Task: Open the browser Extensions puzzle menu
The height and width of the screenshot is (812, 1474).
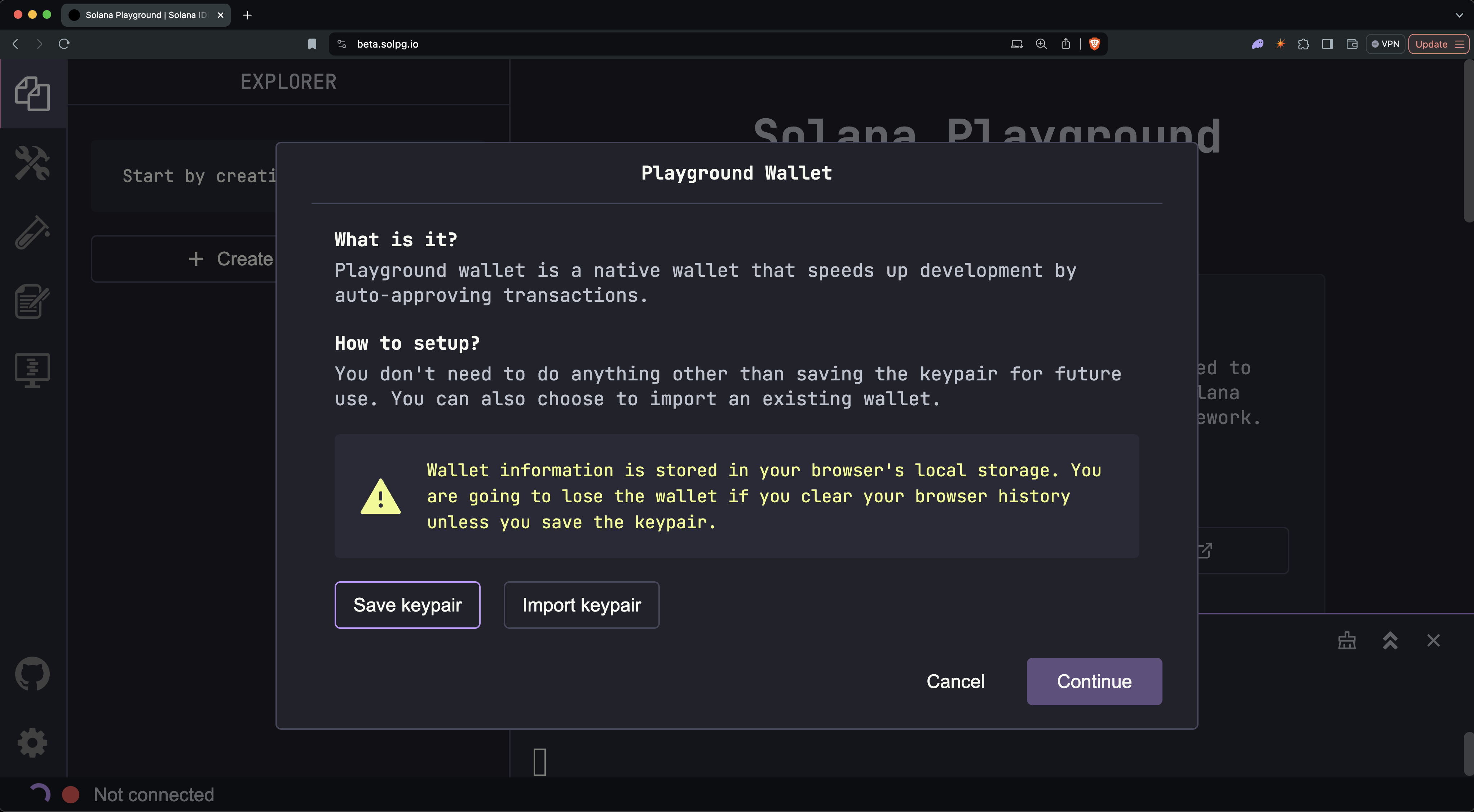Action: 1304,44
